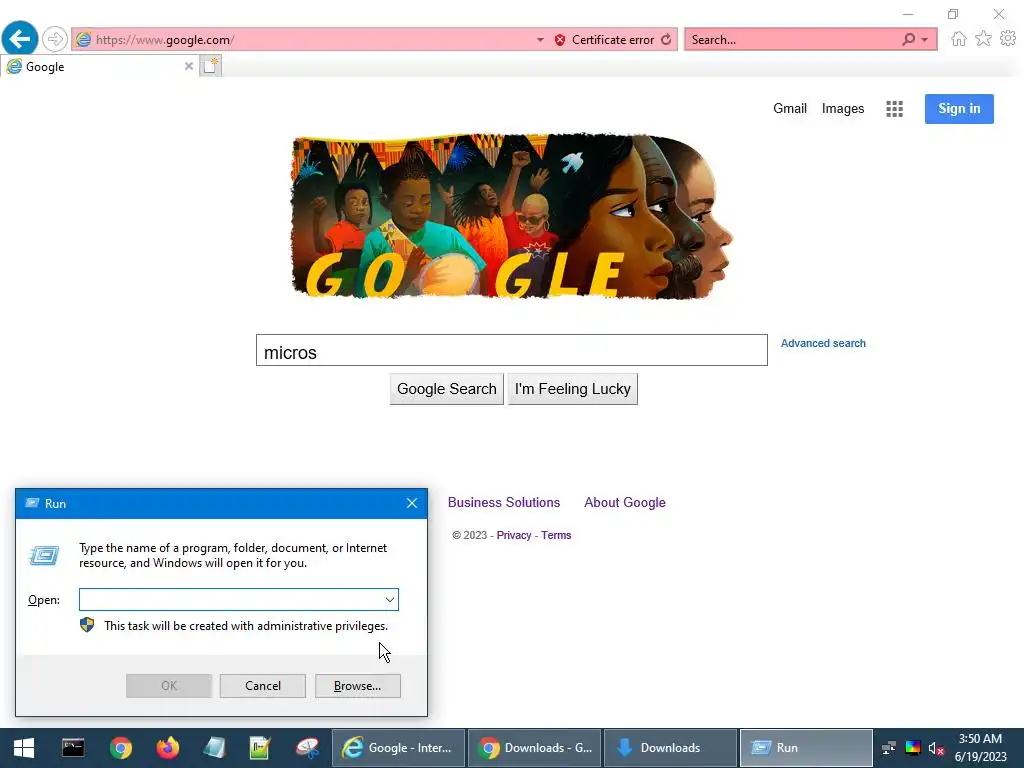Focus the Google search box containing micros

click(511, 350)
